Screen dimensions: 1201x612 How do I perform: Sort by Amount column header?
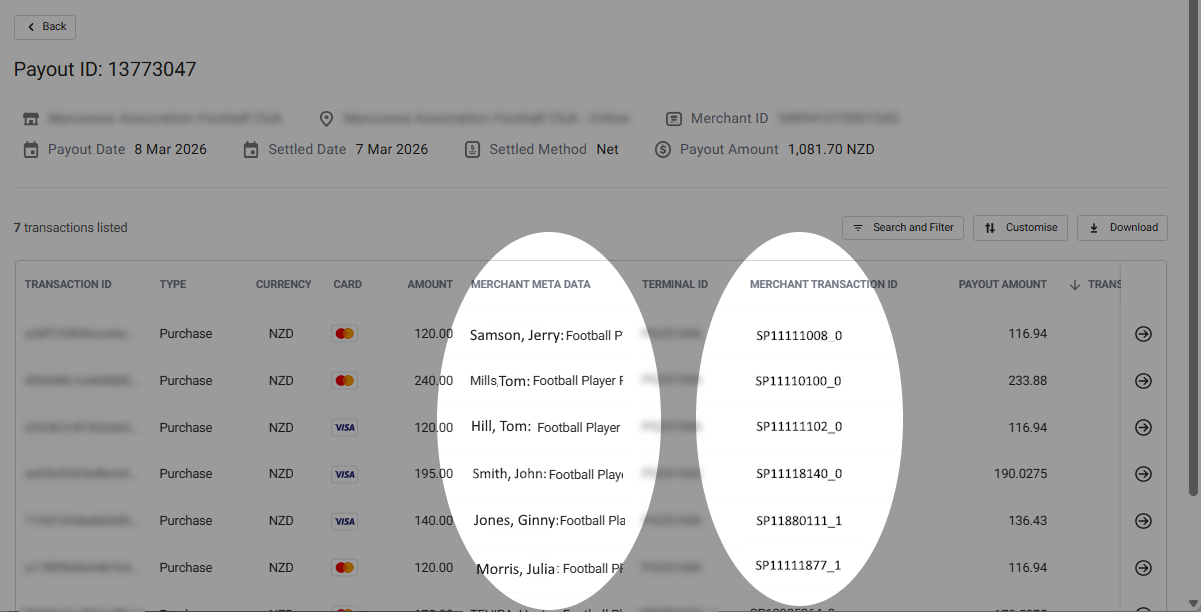[430, 284]
